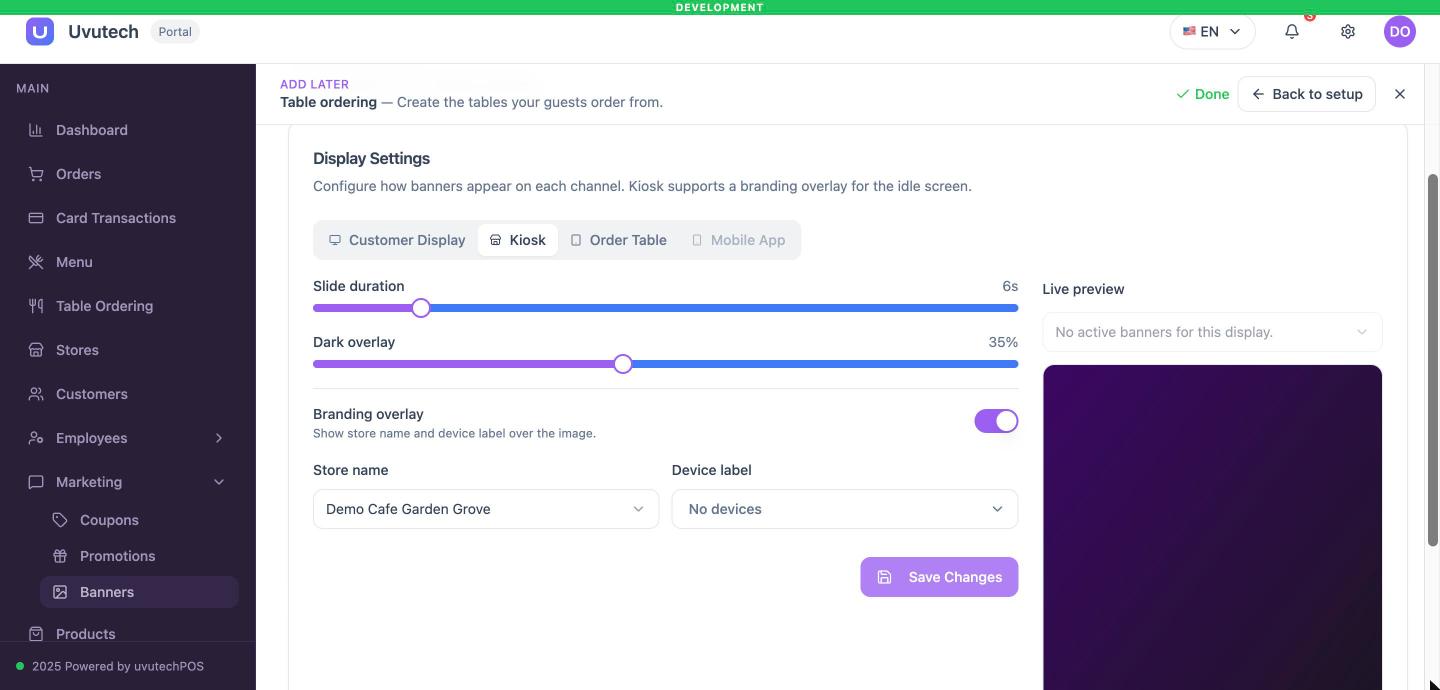Select the Mobile App tab
Viewport: 1440px width, 690px height.
tap(739, 240)
